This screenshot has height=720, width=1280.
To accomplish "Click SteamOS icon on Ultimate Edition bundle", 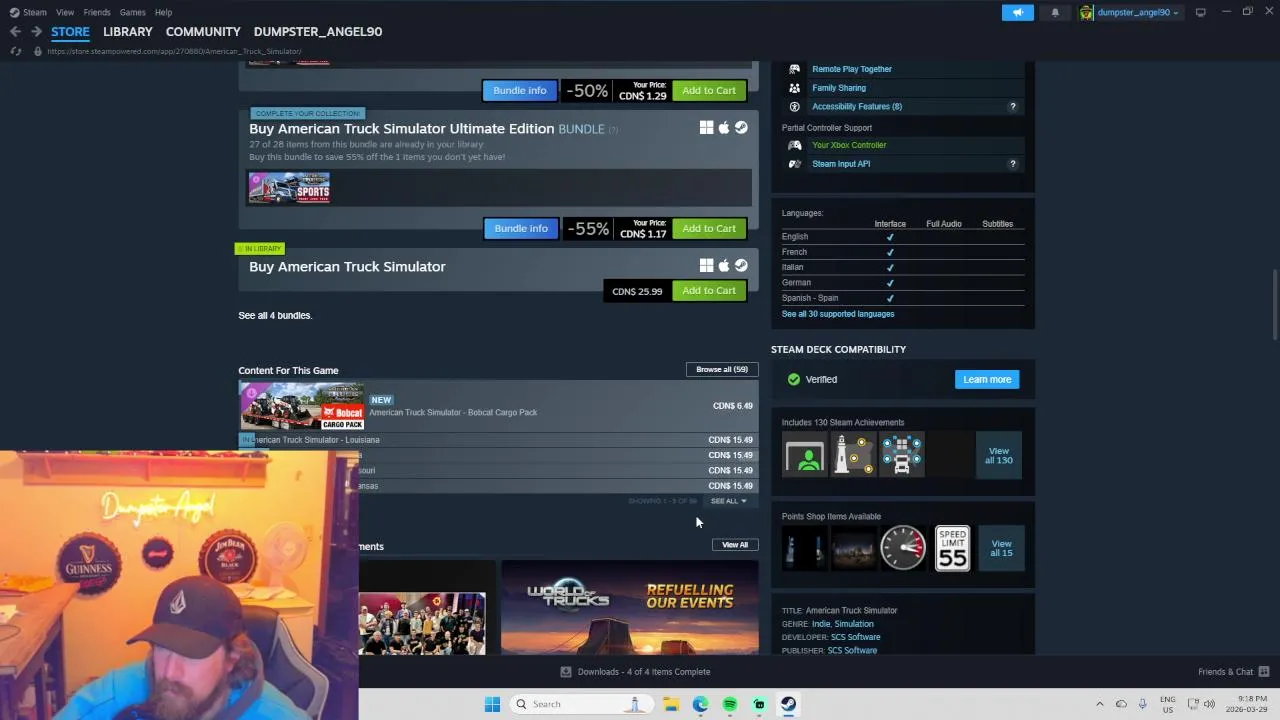I will pyautogui.click(x=741, y=128).
